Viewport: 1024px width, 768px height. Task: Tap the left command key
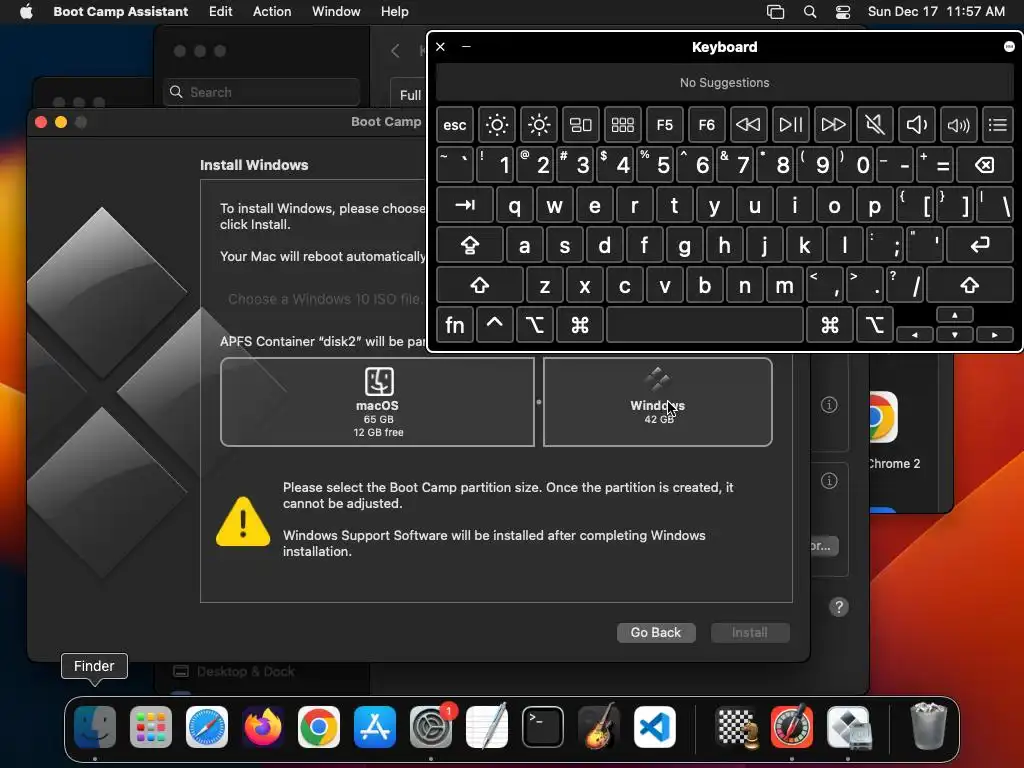[580, 325]
